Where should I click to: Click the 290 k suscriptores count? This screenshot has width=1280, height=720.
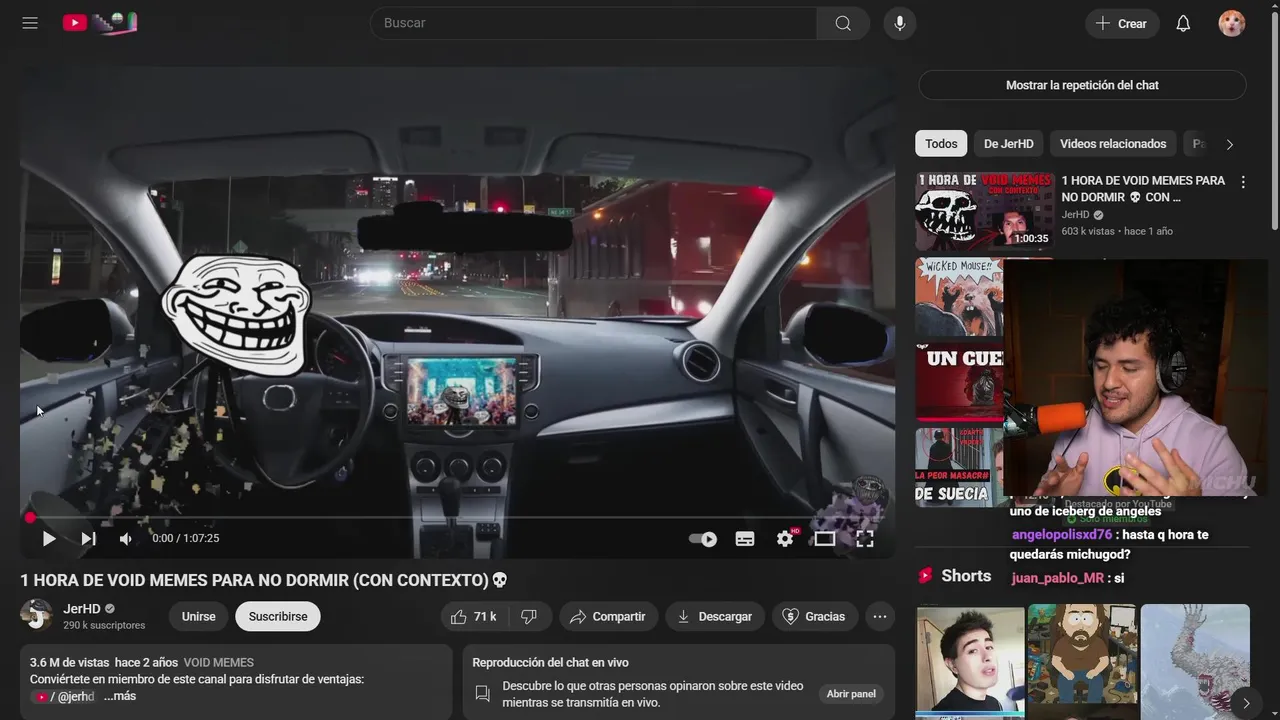pos(104,625)
